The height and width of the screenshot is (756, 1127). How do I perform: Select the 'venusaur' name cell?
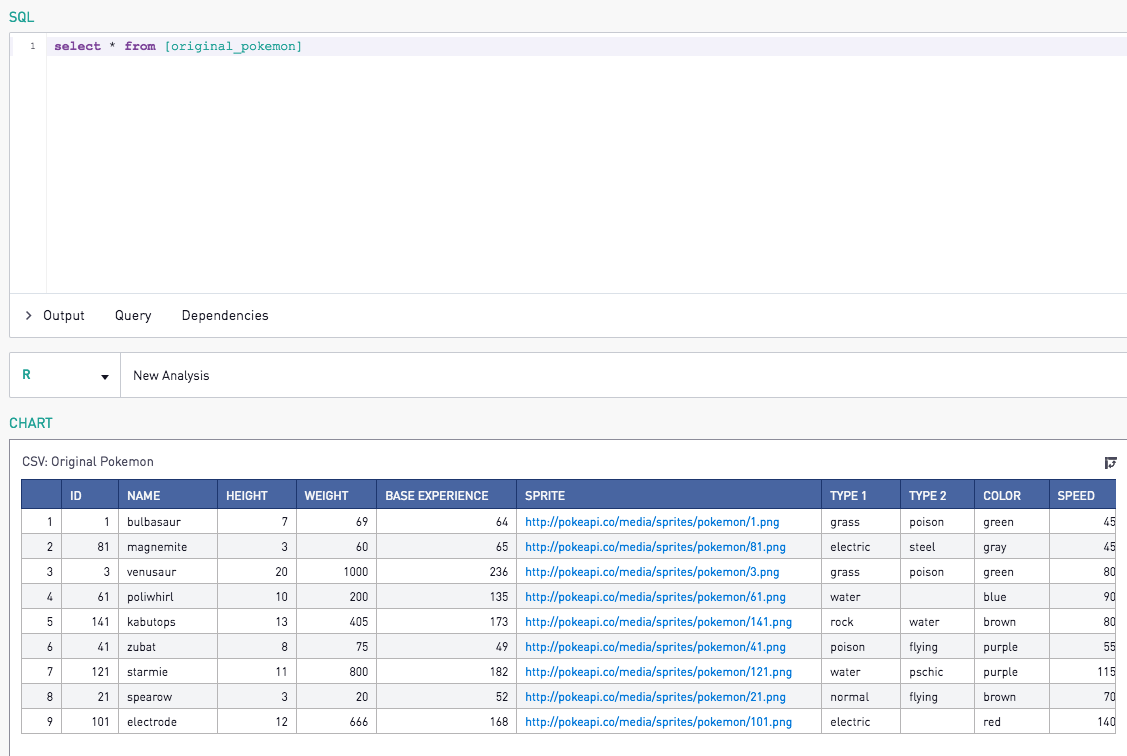(168, 572)
